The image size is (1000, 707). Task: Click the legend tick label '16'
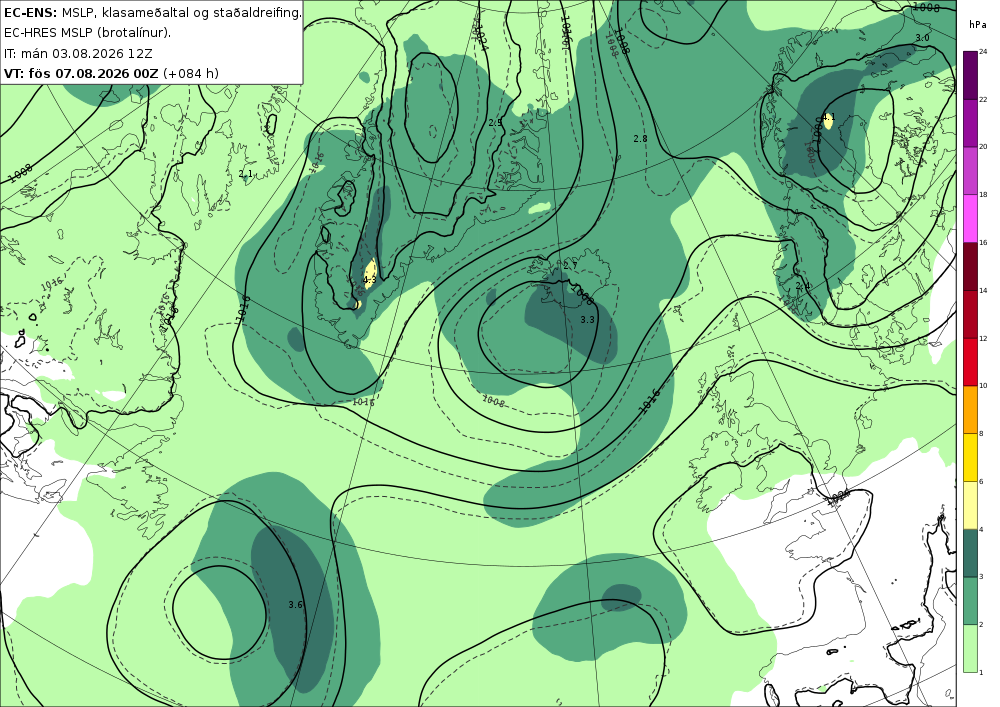[983, 243]
